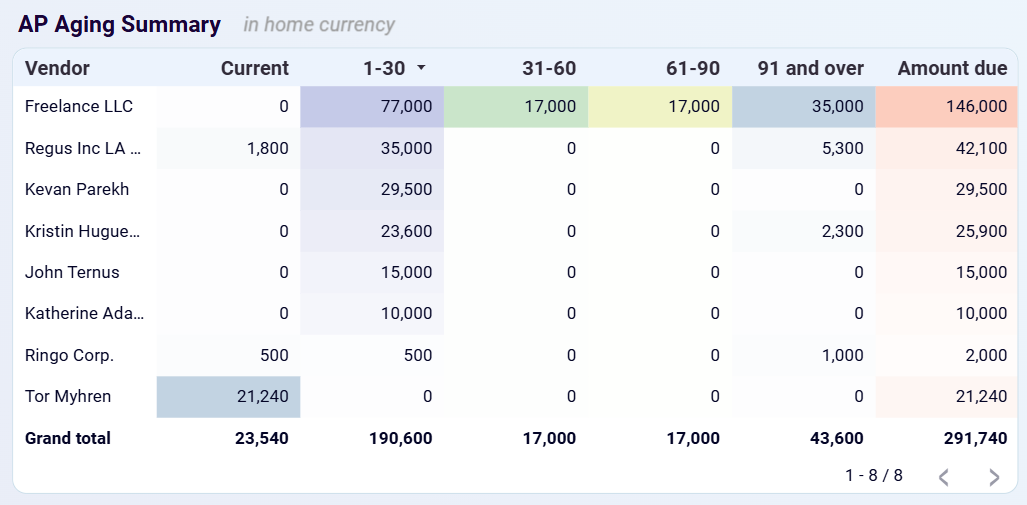Select the Kristin Hugue… vendor name
Viewport: 1027px width, 505px height.
(x=83, y=231)
